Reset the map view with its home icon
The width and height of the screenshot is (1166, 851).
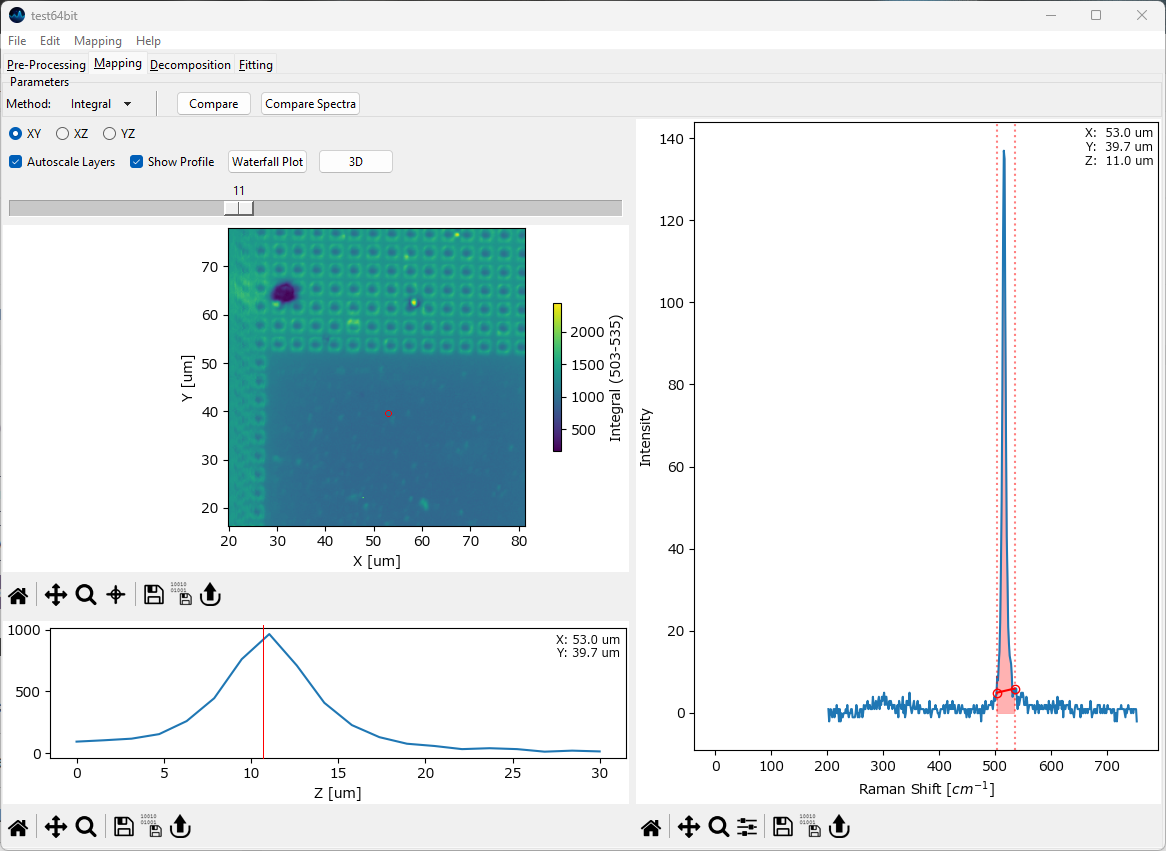point(18,595)
